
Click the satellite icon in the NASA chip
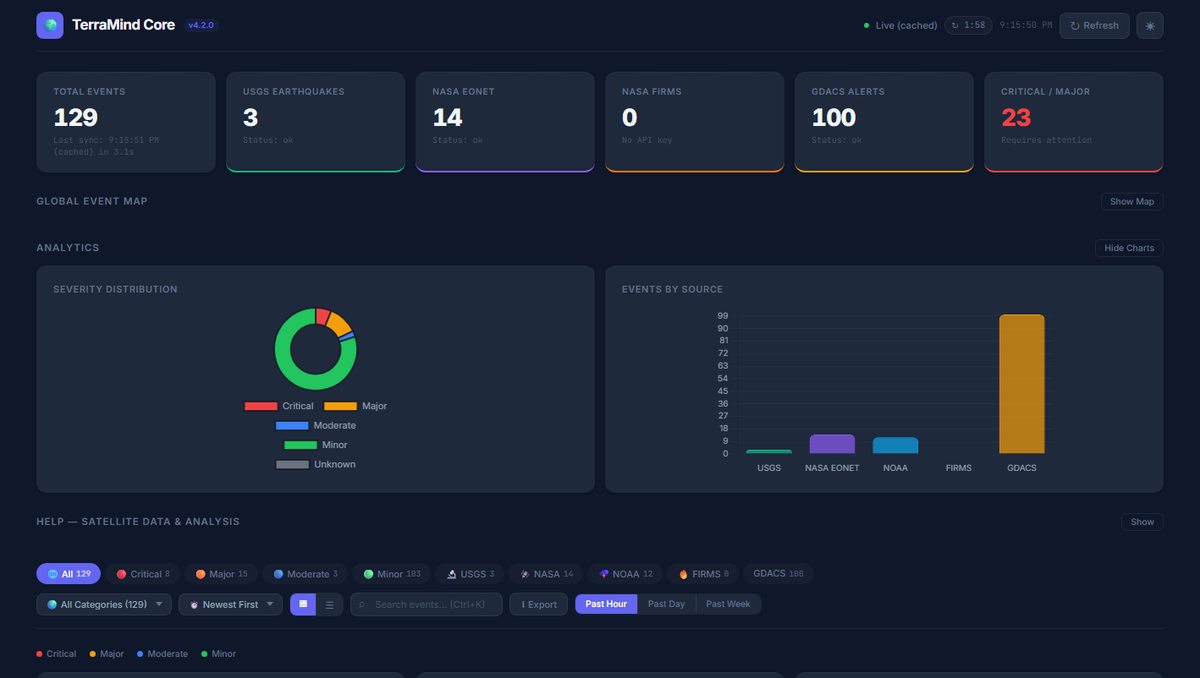(525, 574)
